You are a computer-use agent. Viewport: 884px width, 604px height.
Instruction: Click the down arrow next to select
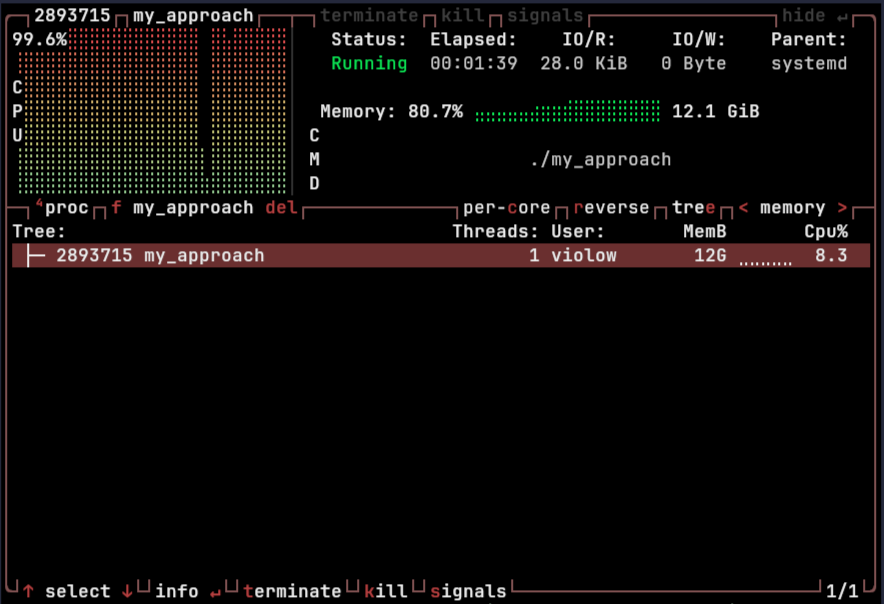[x=127, y=591]
